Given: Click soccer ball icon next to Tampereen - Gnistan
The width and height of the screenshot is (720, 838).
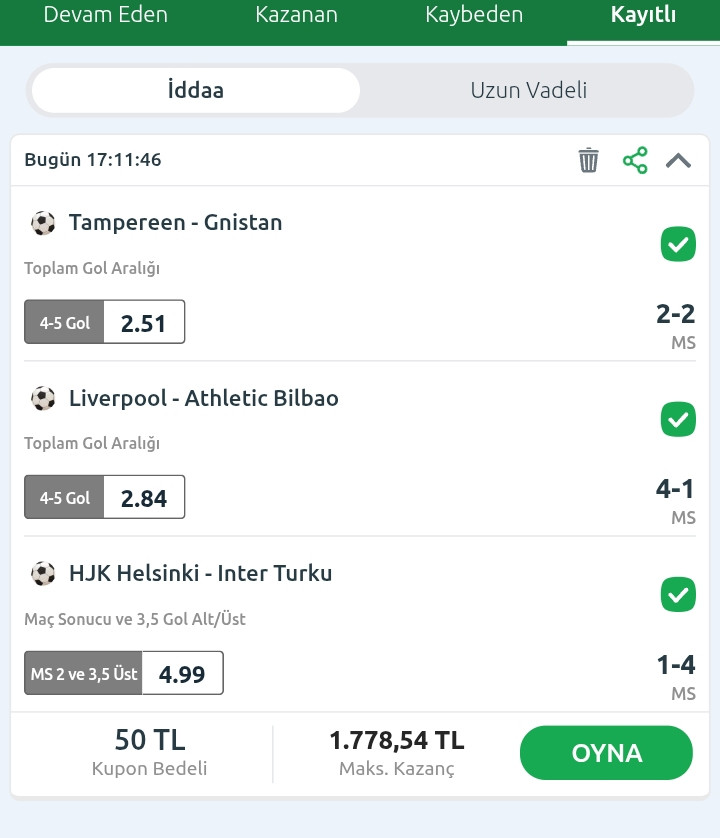Looking at the screenshot, I should point(43,223).
